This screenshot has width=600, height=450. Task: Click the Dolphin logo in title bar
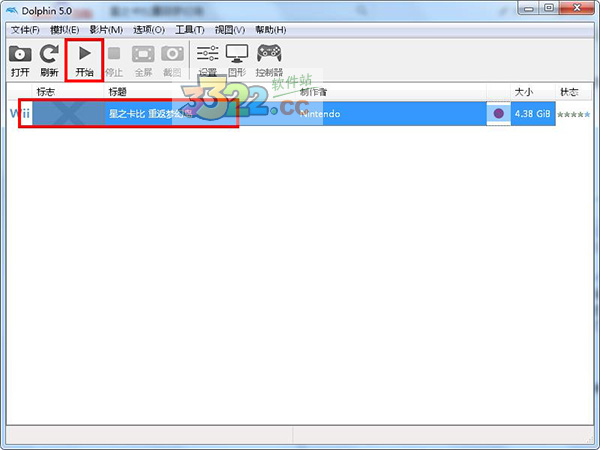(x=11, y=11)
